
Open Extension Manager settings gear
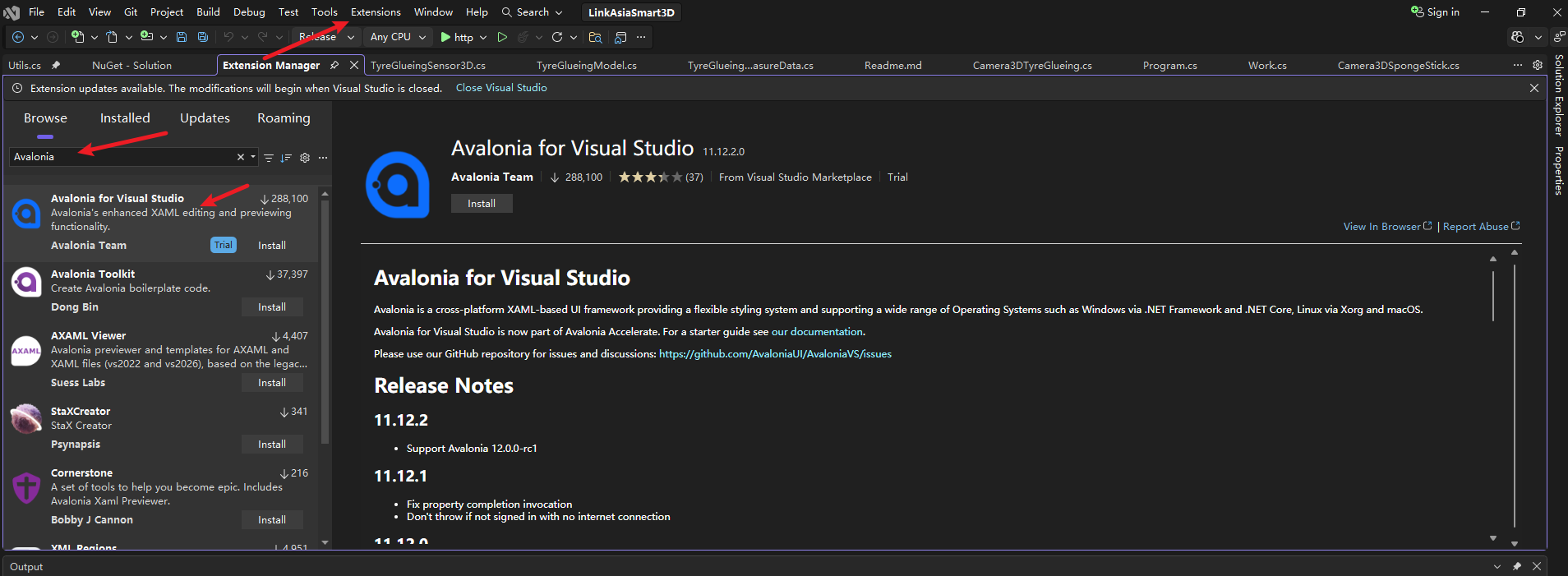point(305,157)
